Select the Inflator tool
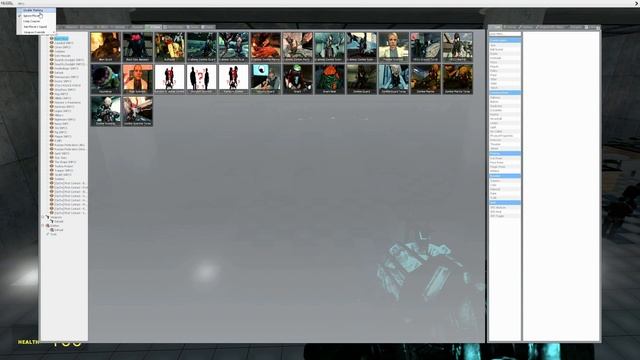Image resolution: width=640 pixels, height=360 pixels. tap(505, 171)
